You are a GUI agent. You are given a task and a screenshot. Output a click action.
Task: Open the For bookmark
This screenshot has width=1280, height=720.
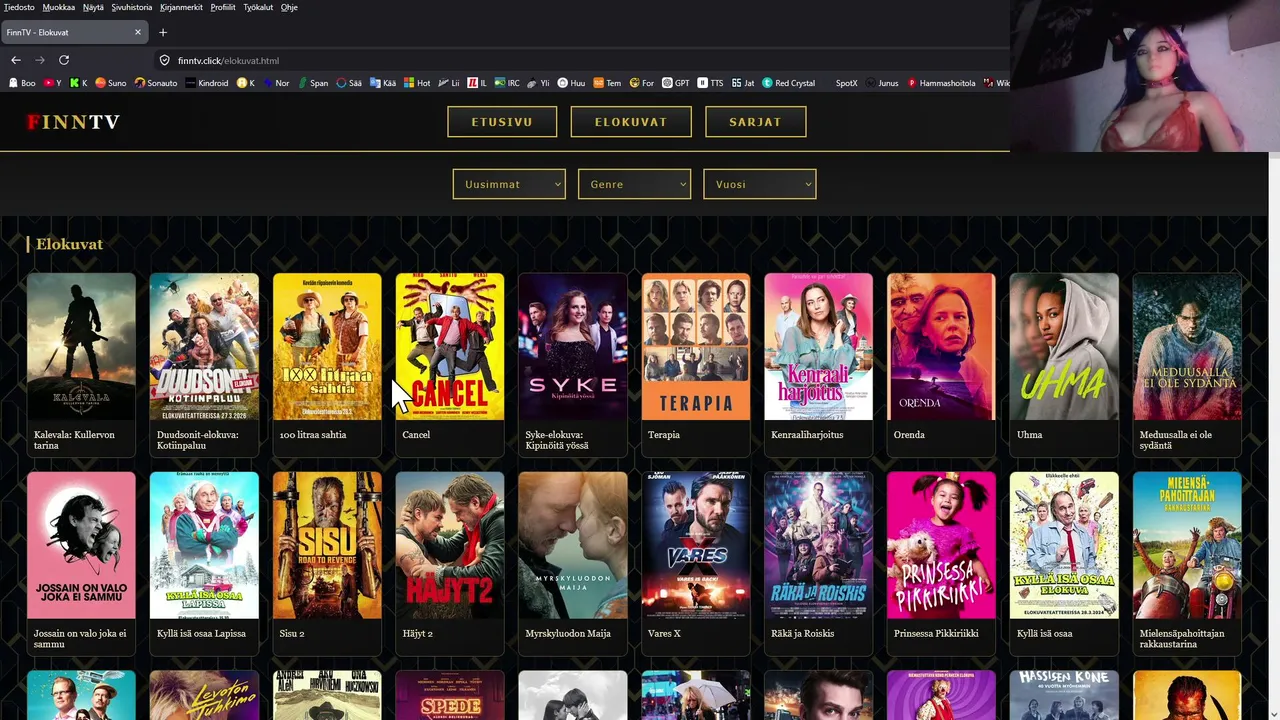point(641,83)
